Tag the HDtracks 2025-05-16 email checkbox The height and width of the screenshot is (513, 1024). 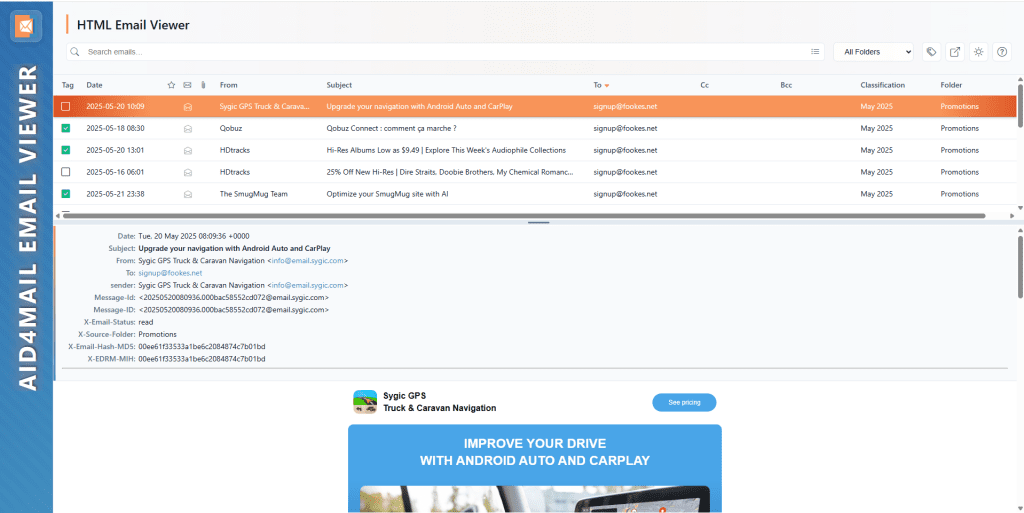pos(65,172)
